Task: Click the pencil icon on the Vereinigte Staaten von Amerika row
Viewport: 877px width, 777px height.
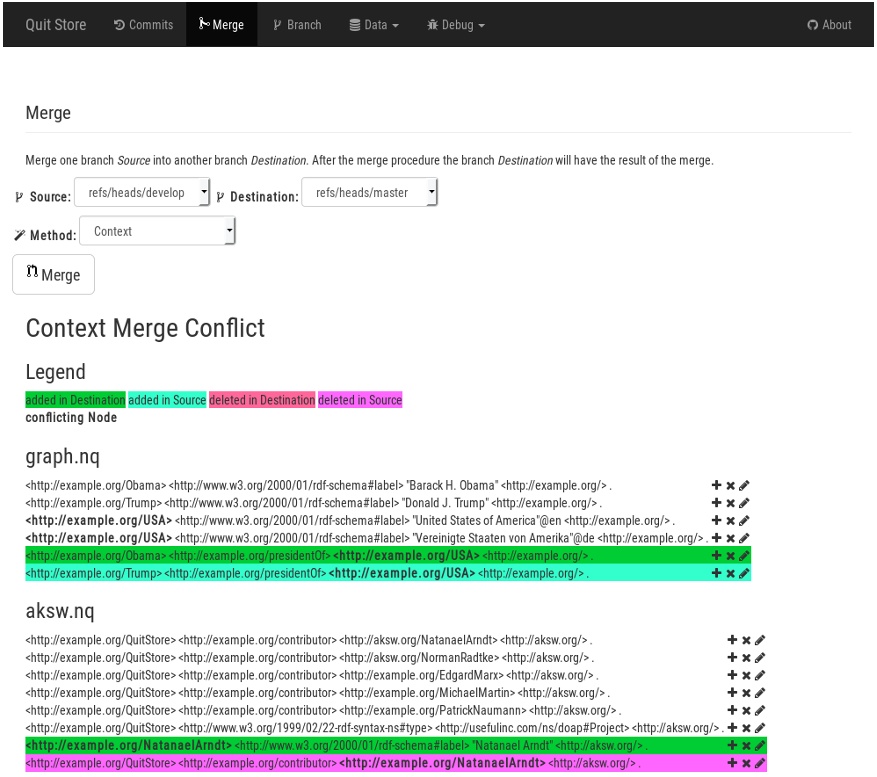Action: click(744, 538)
